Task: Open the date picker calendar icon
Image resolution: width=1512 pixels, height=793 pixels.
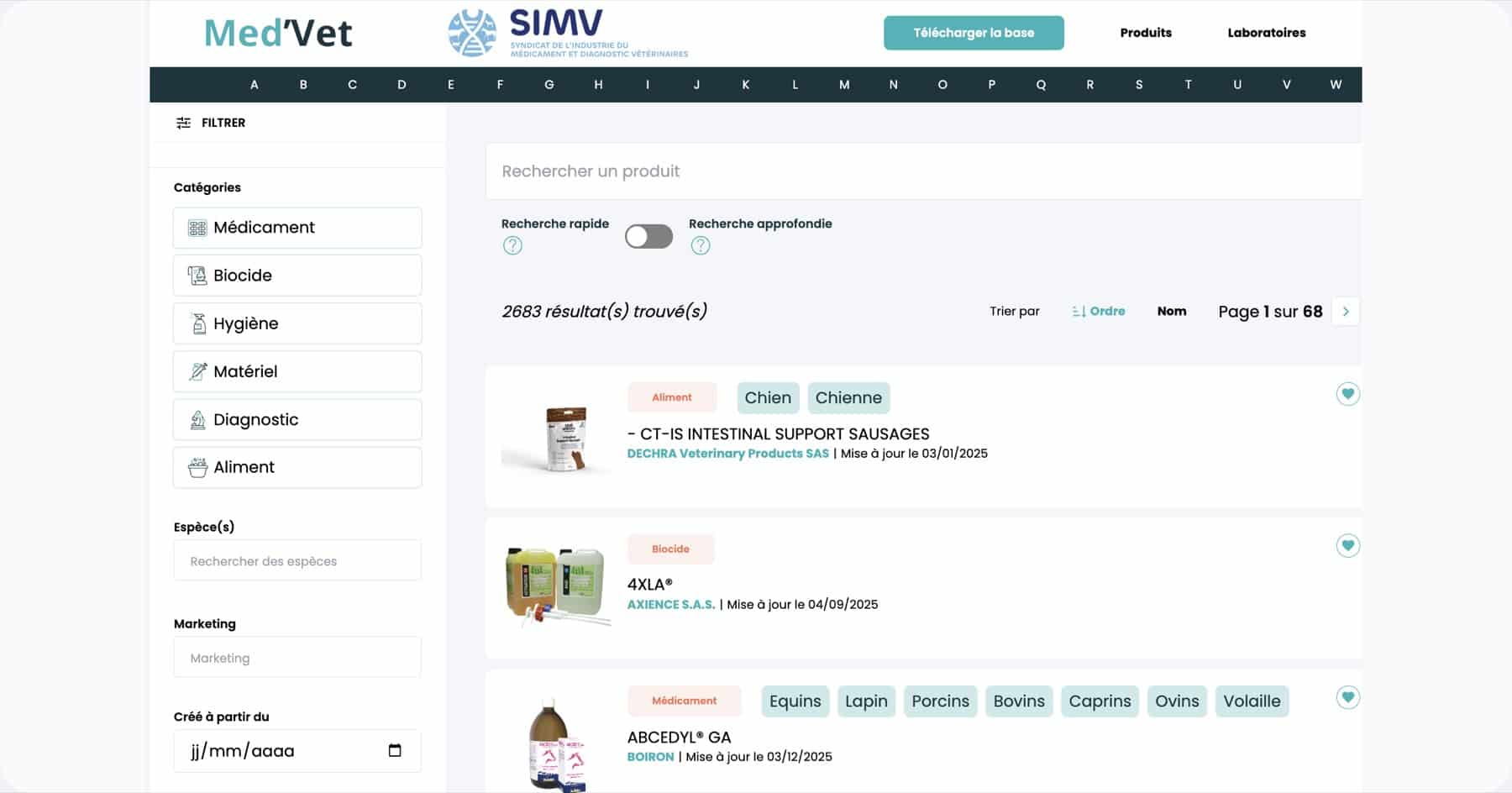Action: (395, 750)
